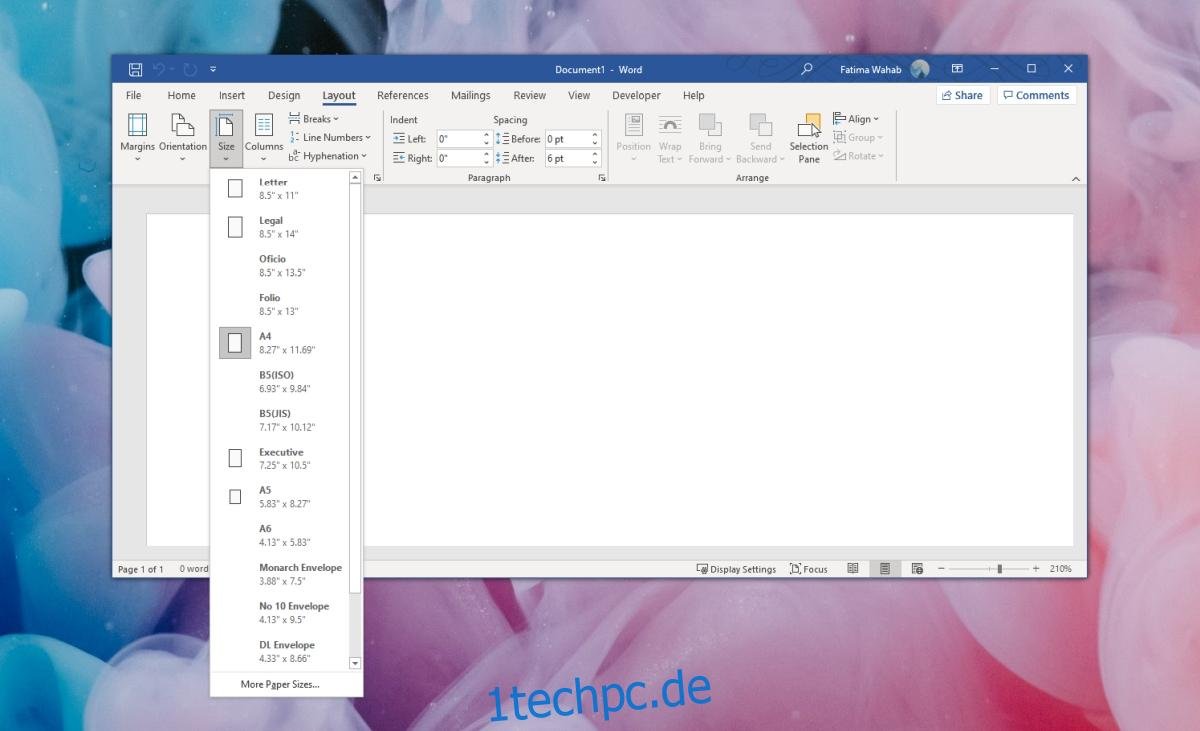The width and height of the screenshot is (1200, 731).
Task: Open Paragraph settings dialog launcher
Action: coord(602,178)
